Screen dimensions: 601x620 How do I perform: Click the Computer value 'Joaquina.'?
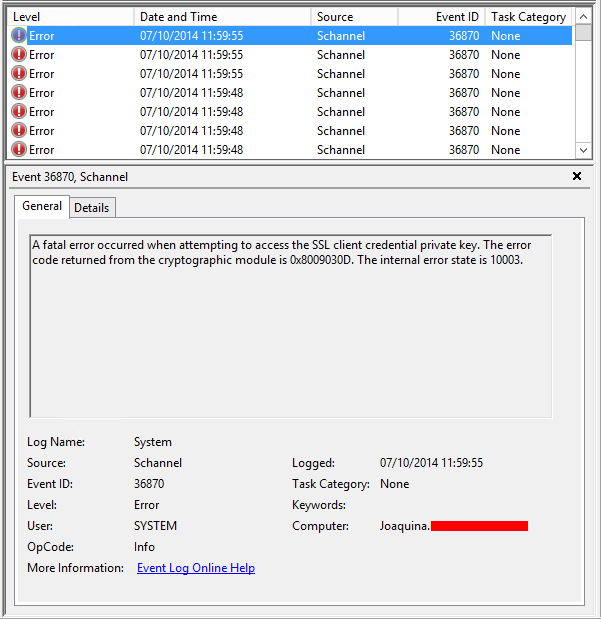click(404, 526)
